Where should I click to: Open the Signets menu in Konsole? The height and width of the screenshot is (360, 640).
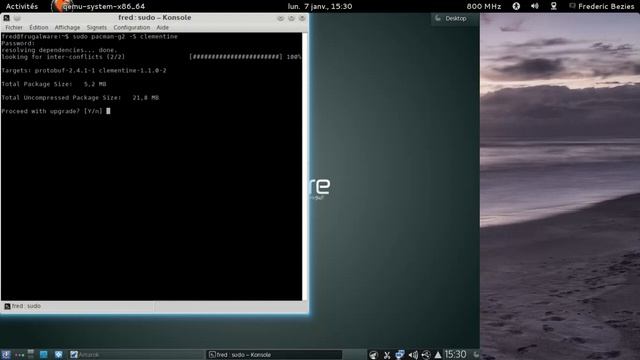[96, 27]
